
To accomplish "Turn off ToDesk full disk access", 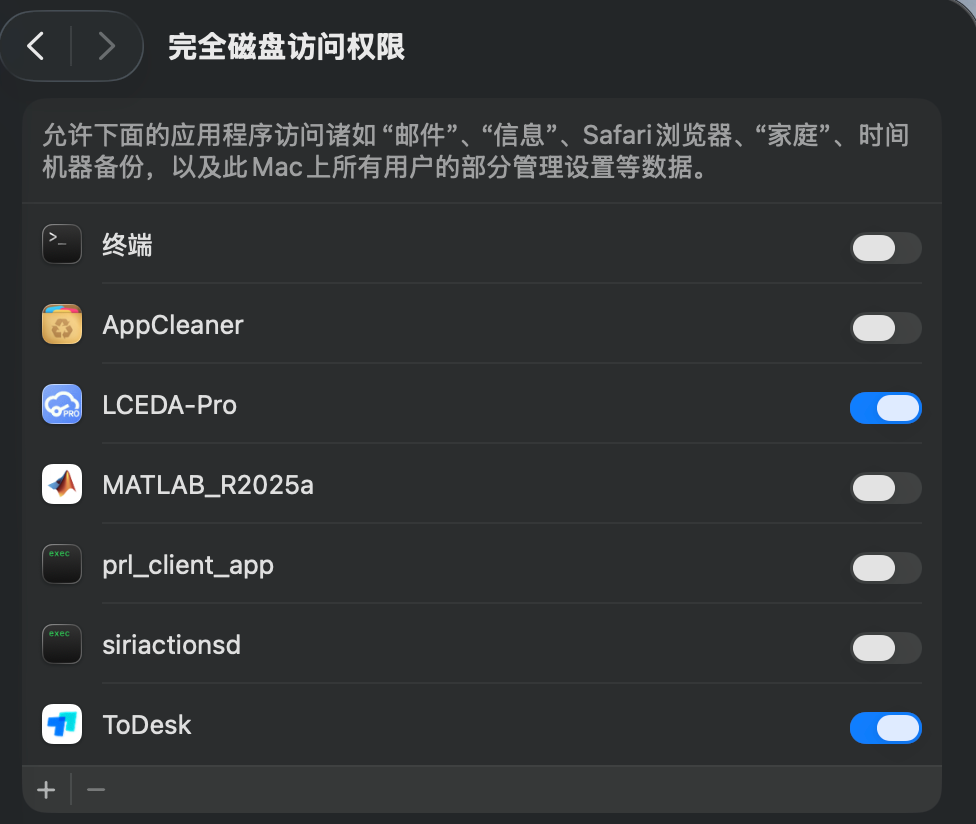I will [x=885, y=728].
